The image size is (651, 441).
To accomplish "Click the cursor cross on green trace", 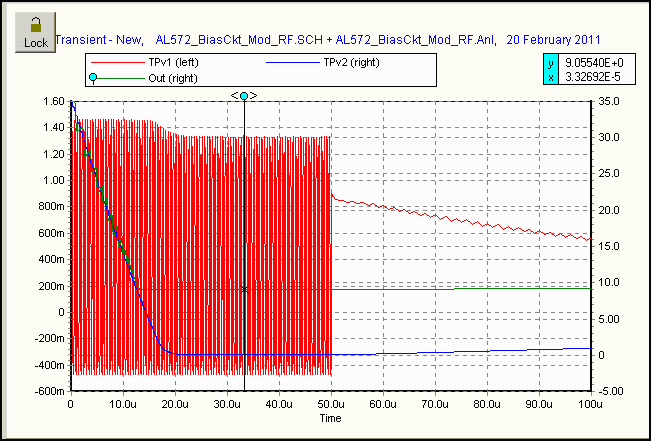I will (x=245, y=289).
